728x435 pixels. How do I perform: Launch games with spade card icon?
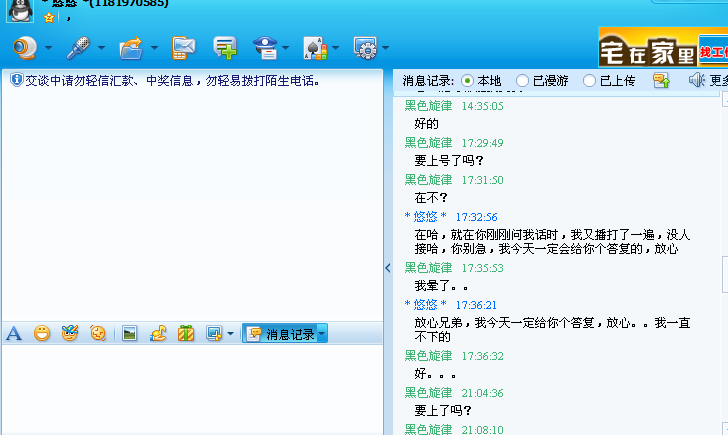(315, 48)
